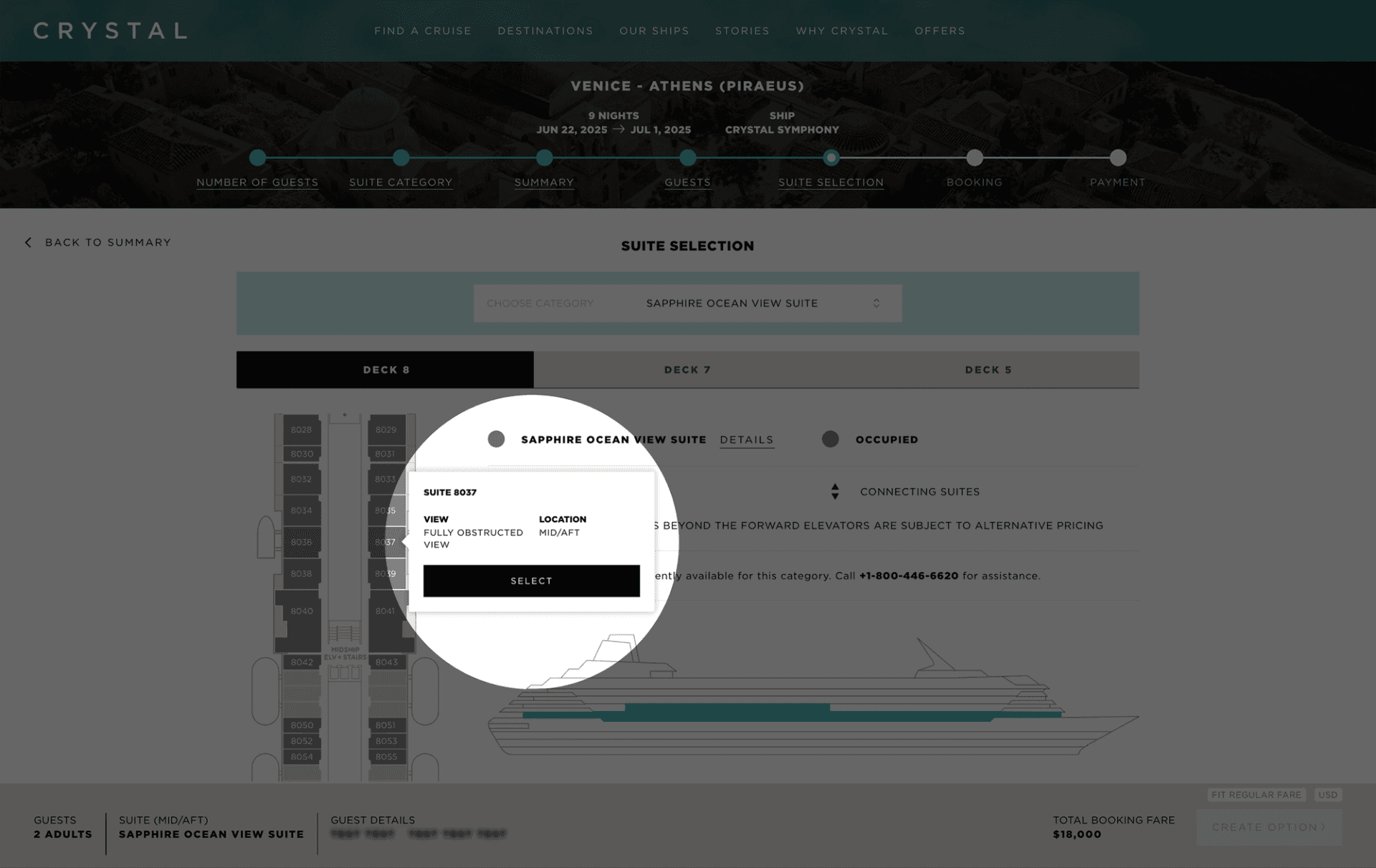Click the phone number +1-800-446-6620
The width and height of the screenshot is (1376, 868).
pos(908,576)
